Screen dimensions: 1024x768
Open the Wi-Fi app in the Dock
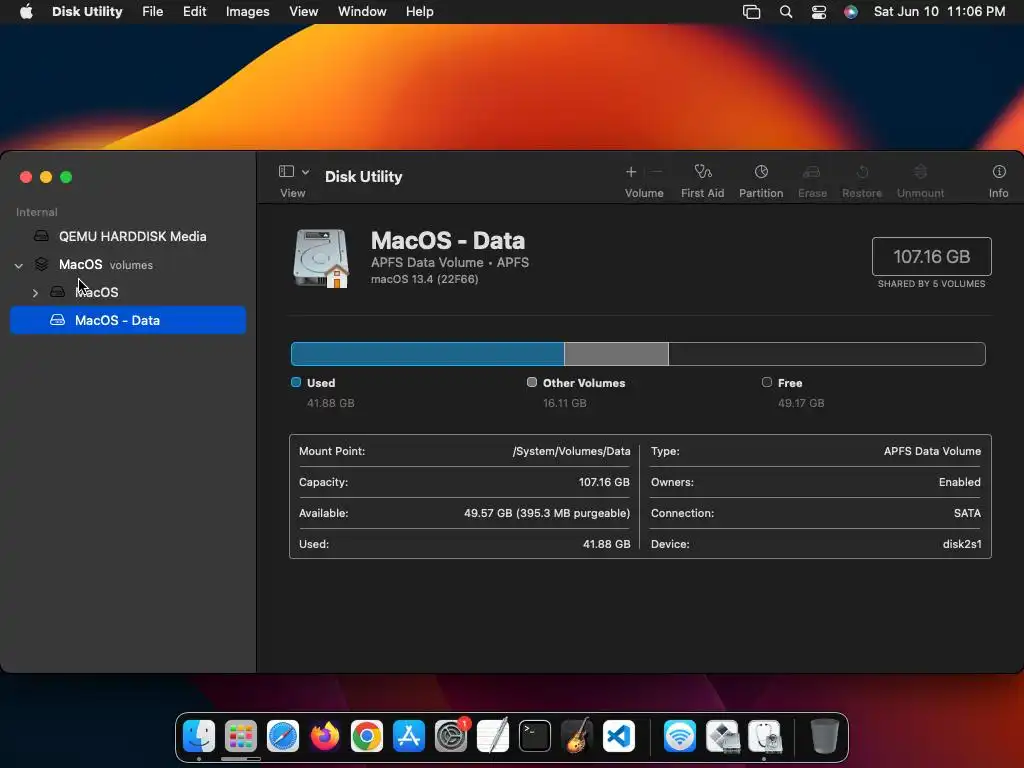pyautogui.click(x=680, y=737)
